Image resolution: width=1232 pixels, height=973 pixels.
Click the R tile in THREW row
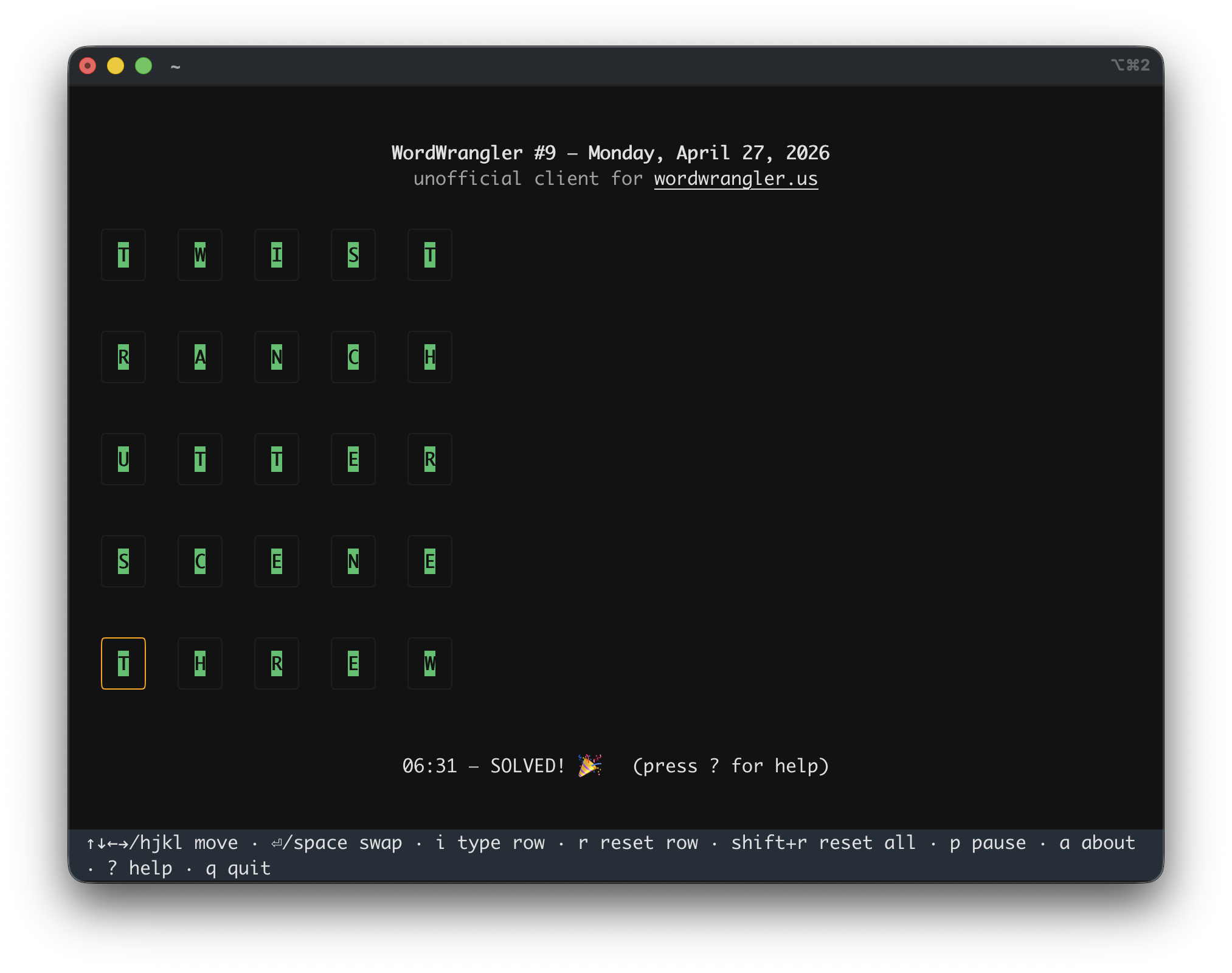click(x=277, y=663)
